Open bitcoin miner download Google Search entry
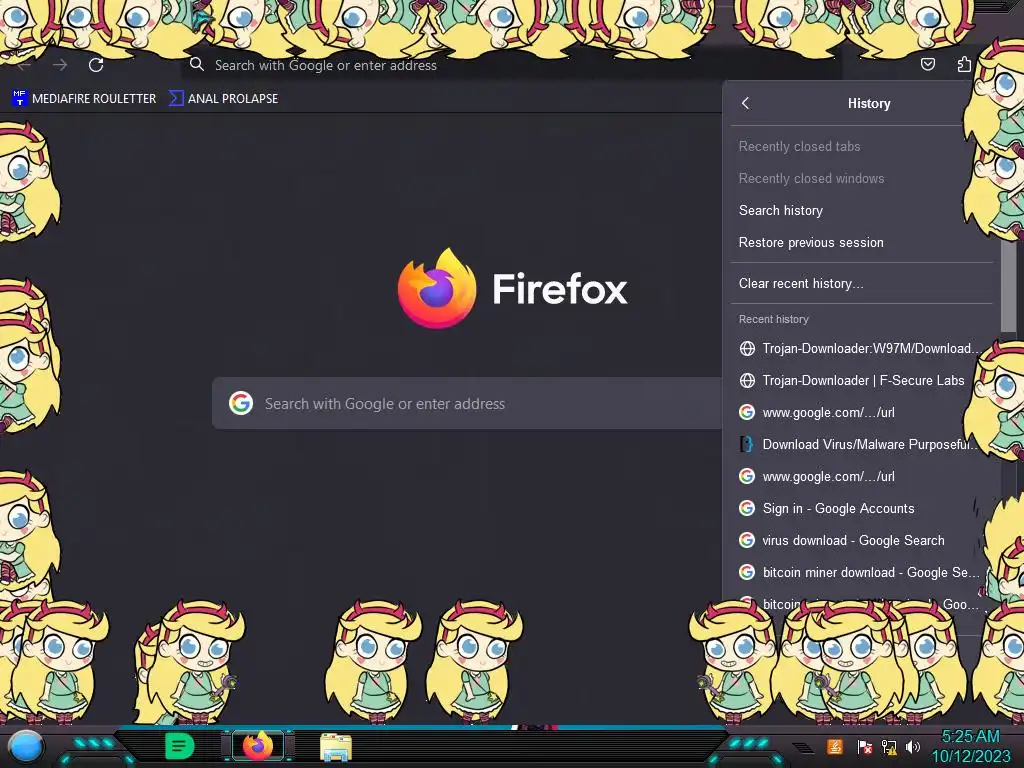The height and width of the screenshot is (768, 1024). [x=861, y=572]
